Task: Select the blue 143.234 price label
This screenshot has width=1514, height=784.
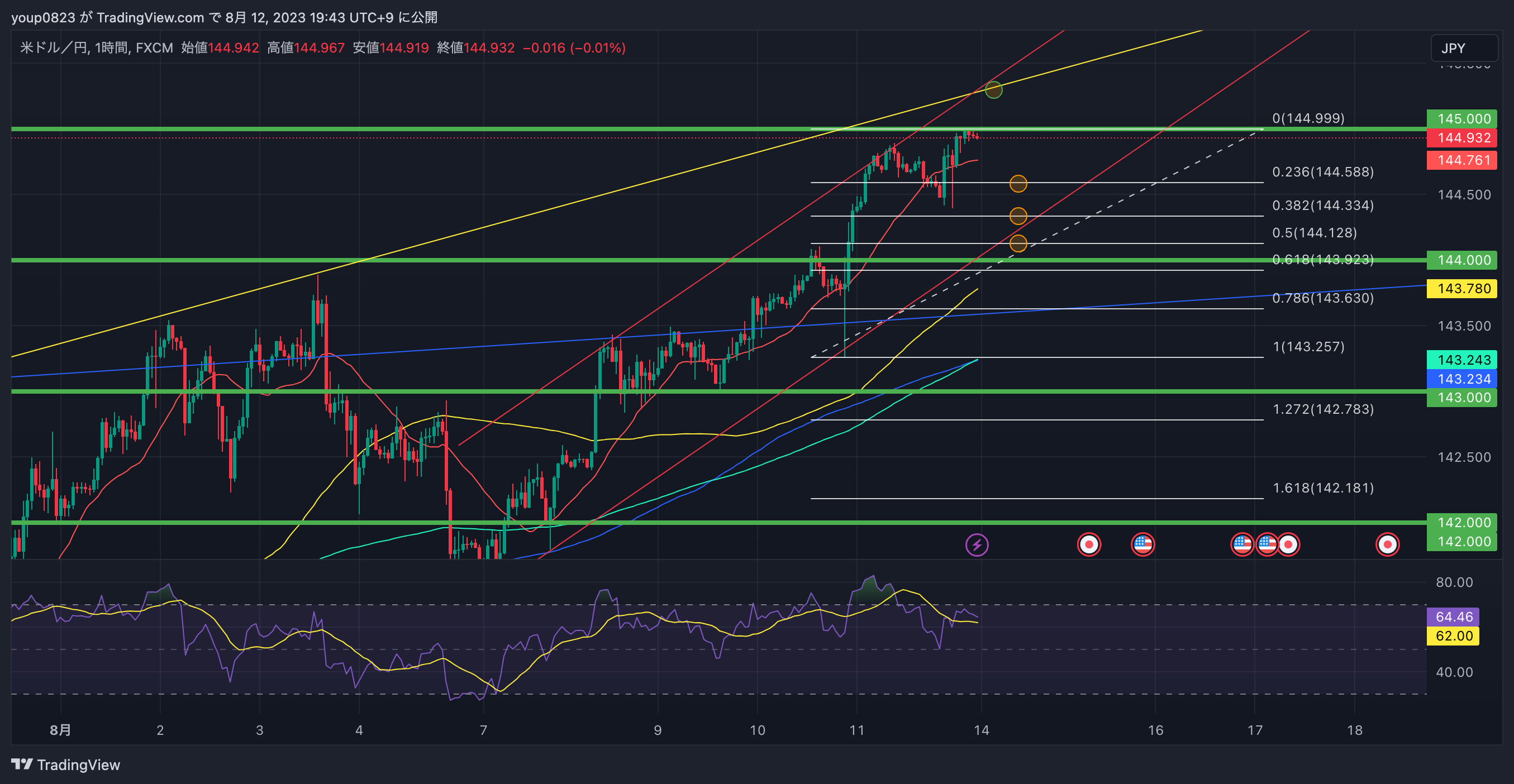Action: click(1461, 379)
